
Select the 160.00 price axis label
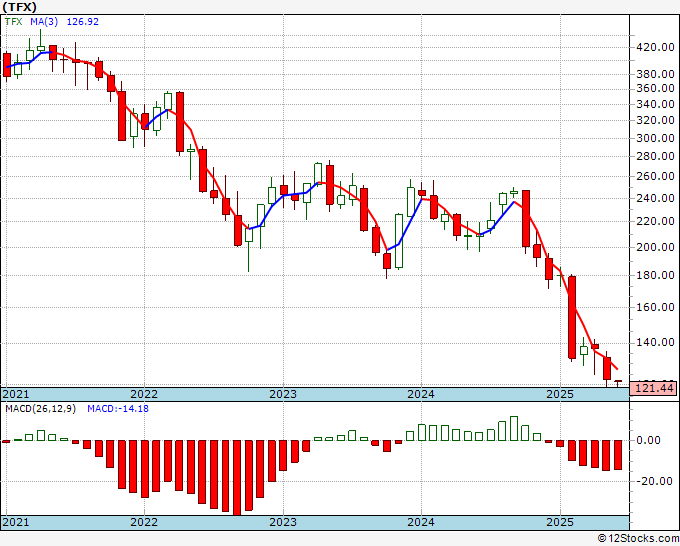(x=655, y=307)
